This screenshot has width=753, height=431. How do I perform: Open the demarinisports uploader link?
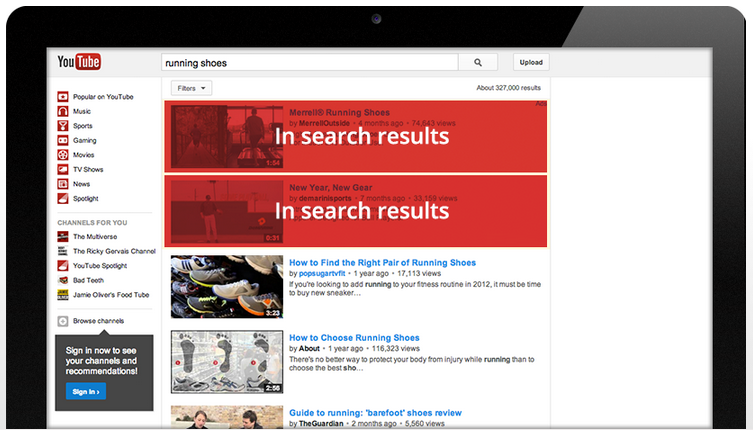click(x=325, y=198)
